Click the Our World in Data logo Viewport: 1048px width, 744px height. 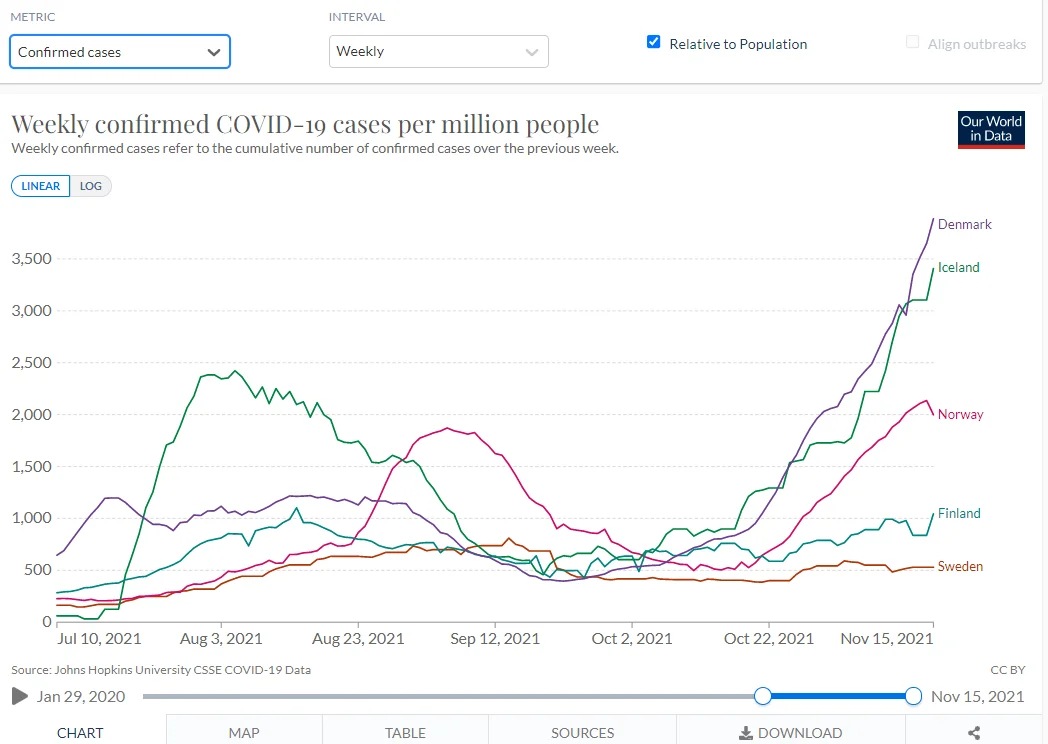pos(991,129)
